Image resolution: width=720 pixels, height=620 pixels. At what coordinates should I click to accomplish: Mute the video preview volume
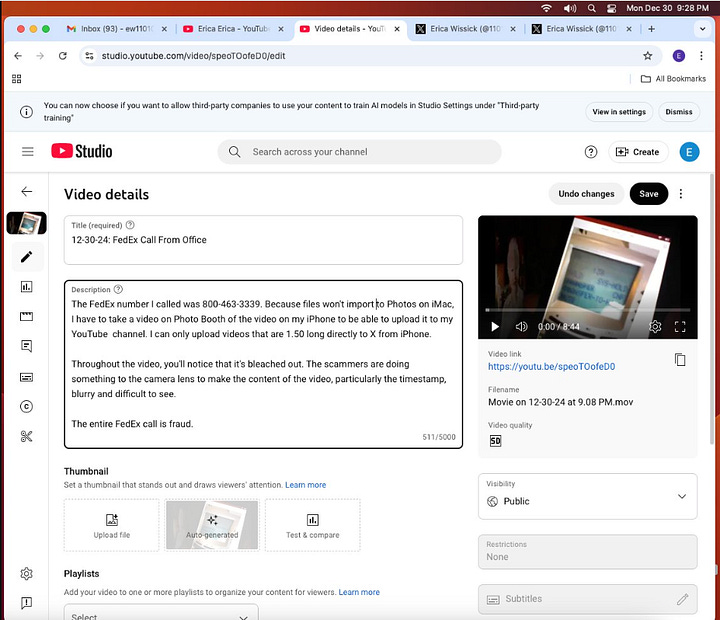point(521,327)
